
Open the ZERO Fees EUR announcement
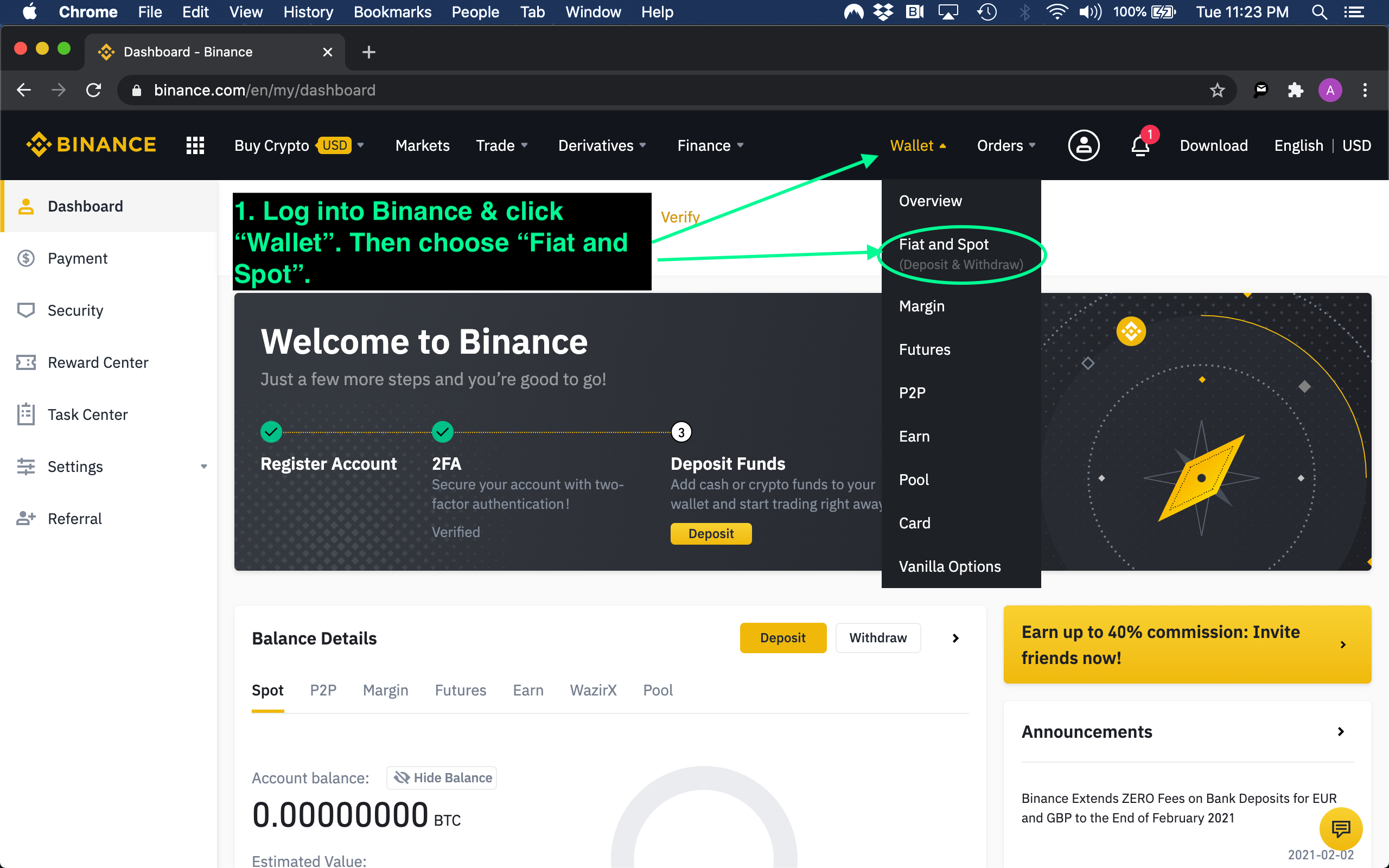coord(1178,808)
